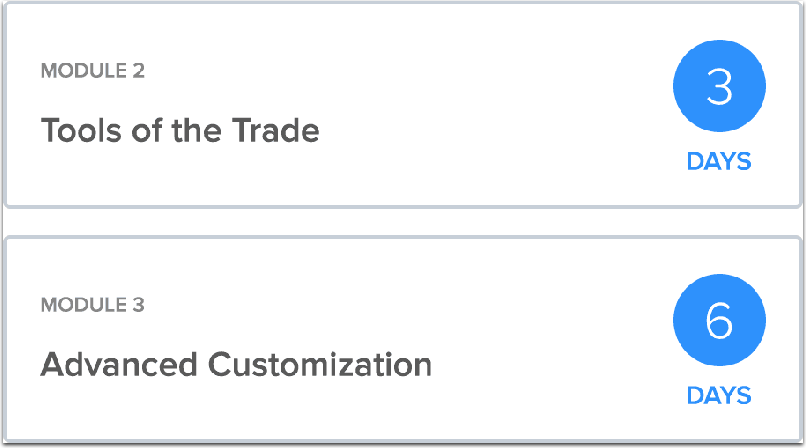Select the word Customization in Module 3 title
Viewport: 806px width, 448px height.
[x=320, y=364]
